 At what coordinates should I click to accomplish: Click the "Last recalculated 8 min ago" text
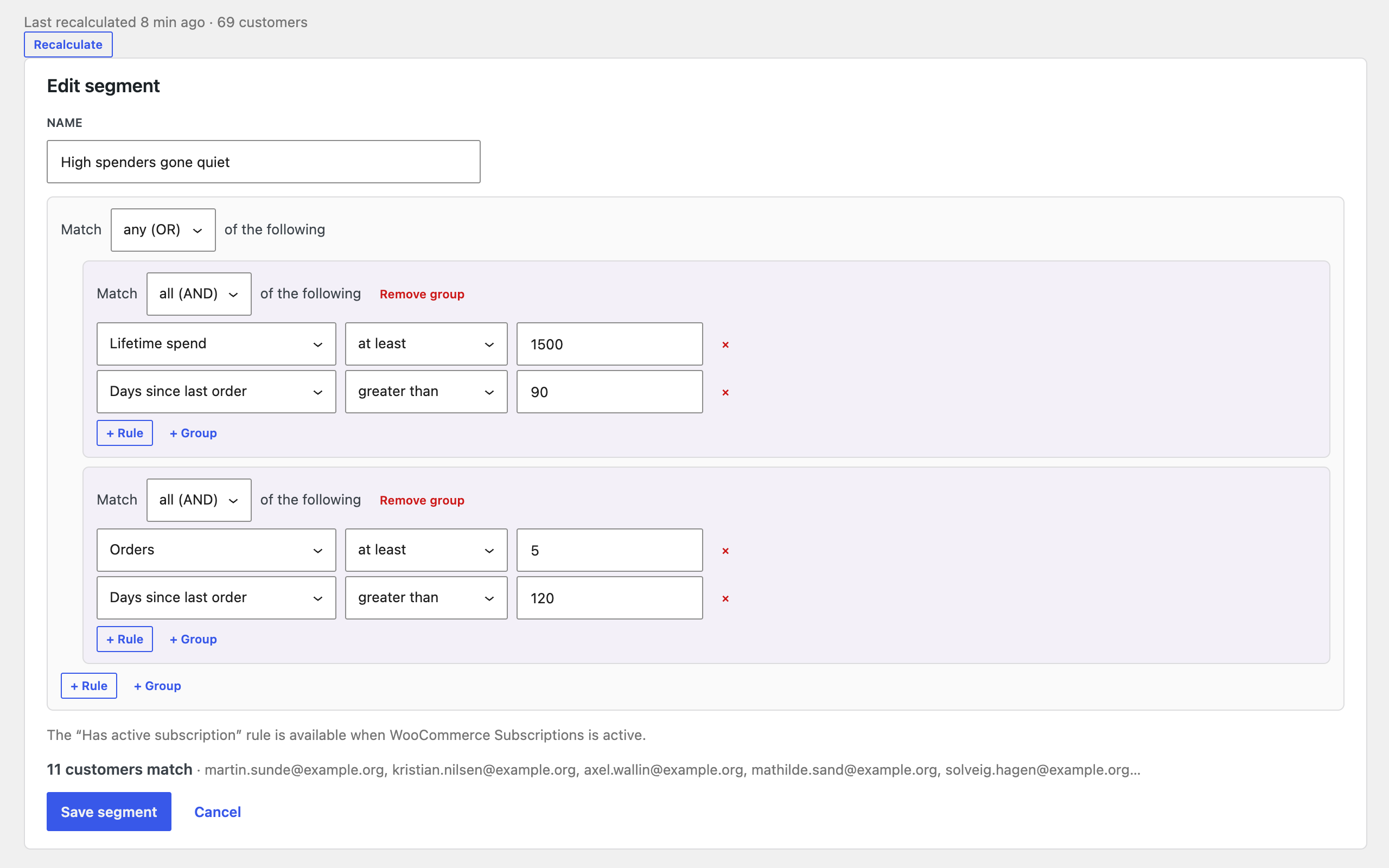[x=114, y=22]
